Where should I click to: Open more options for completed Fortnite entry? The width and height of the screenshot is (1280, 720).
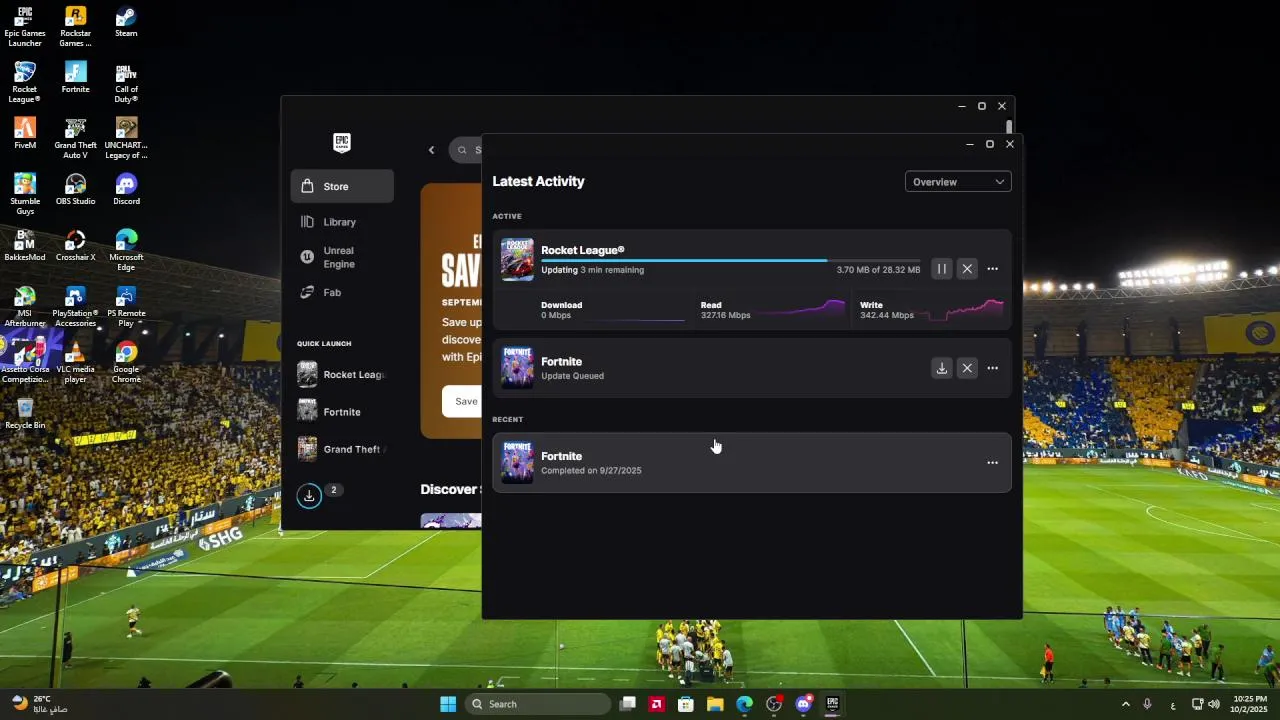tap(992, 463)
